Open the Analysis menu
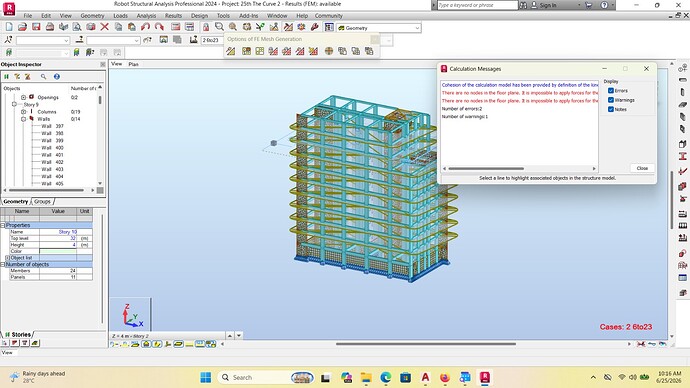This screenshot has width=690, height=388. pos(146,16)
